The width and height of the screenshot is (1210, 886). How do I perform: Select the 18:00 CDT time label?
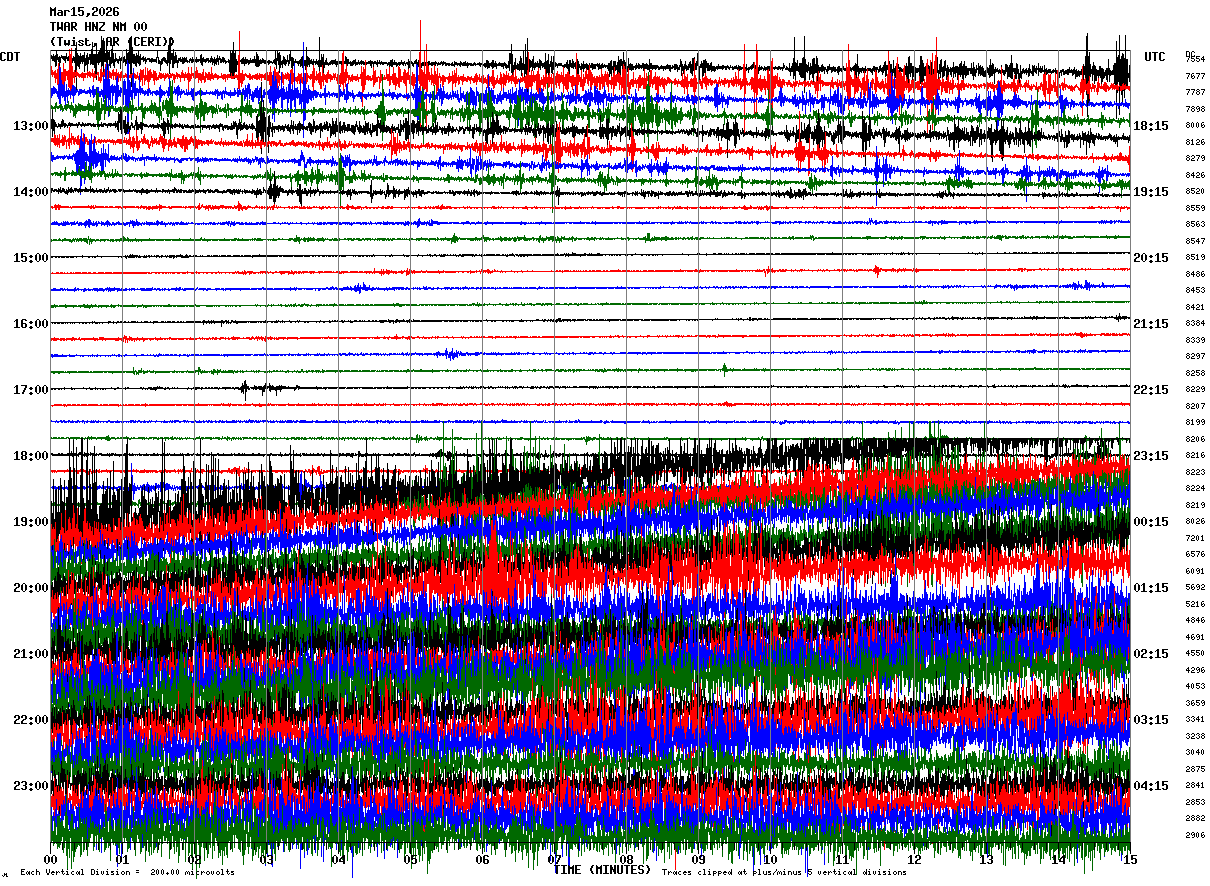pyautogui.click(x=31, y=456)
